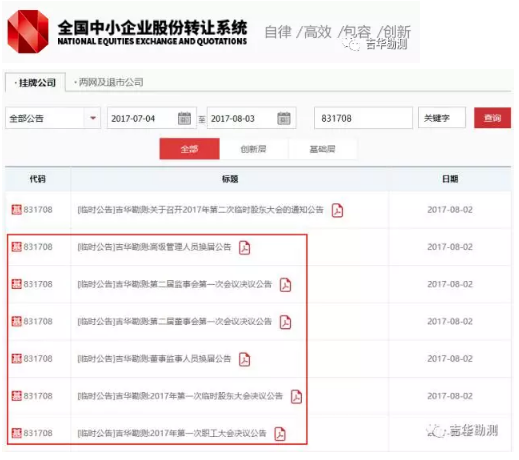This screenshot has height=460, width=519.
Task: Open PDF for 高级管理人员换届公告
Action: (244, 248)
